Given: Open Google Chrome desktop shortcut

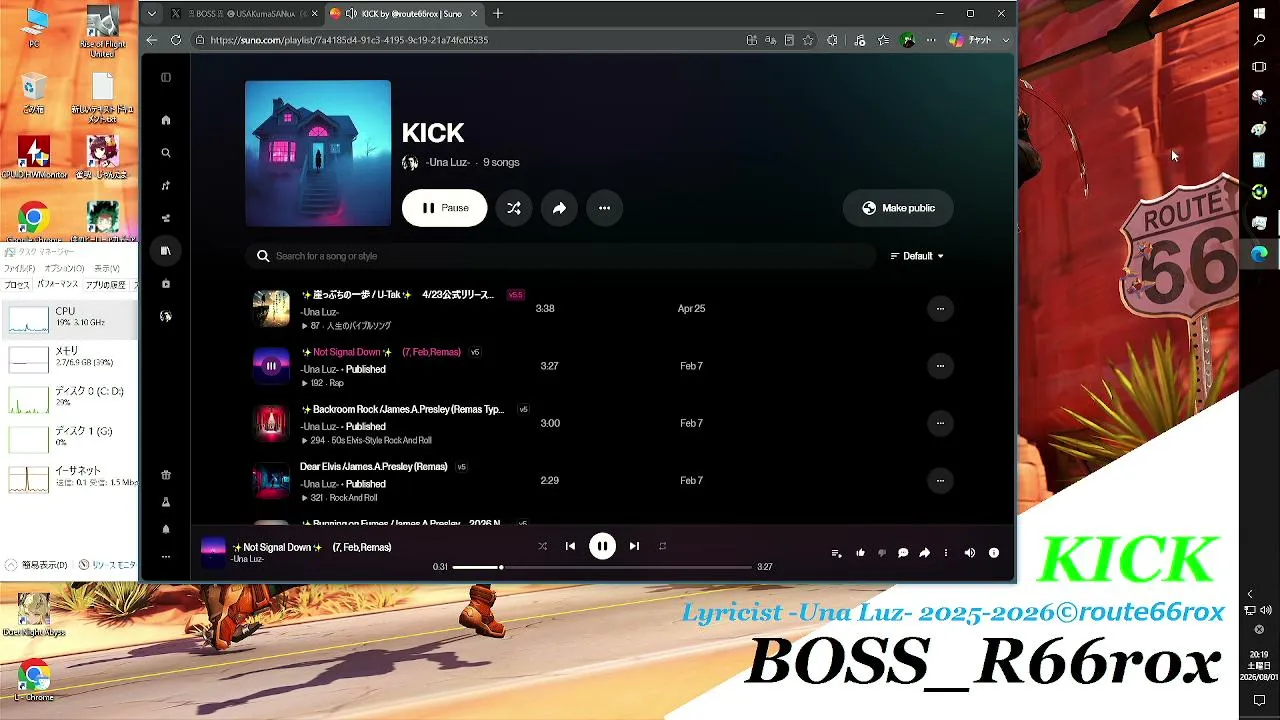Looking at the screenshot, I should tap(33, 222).
